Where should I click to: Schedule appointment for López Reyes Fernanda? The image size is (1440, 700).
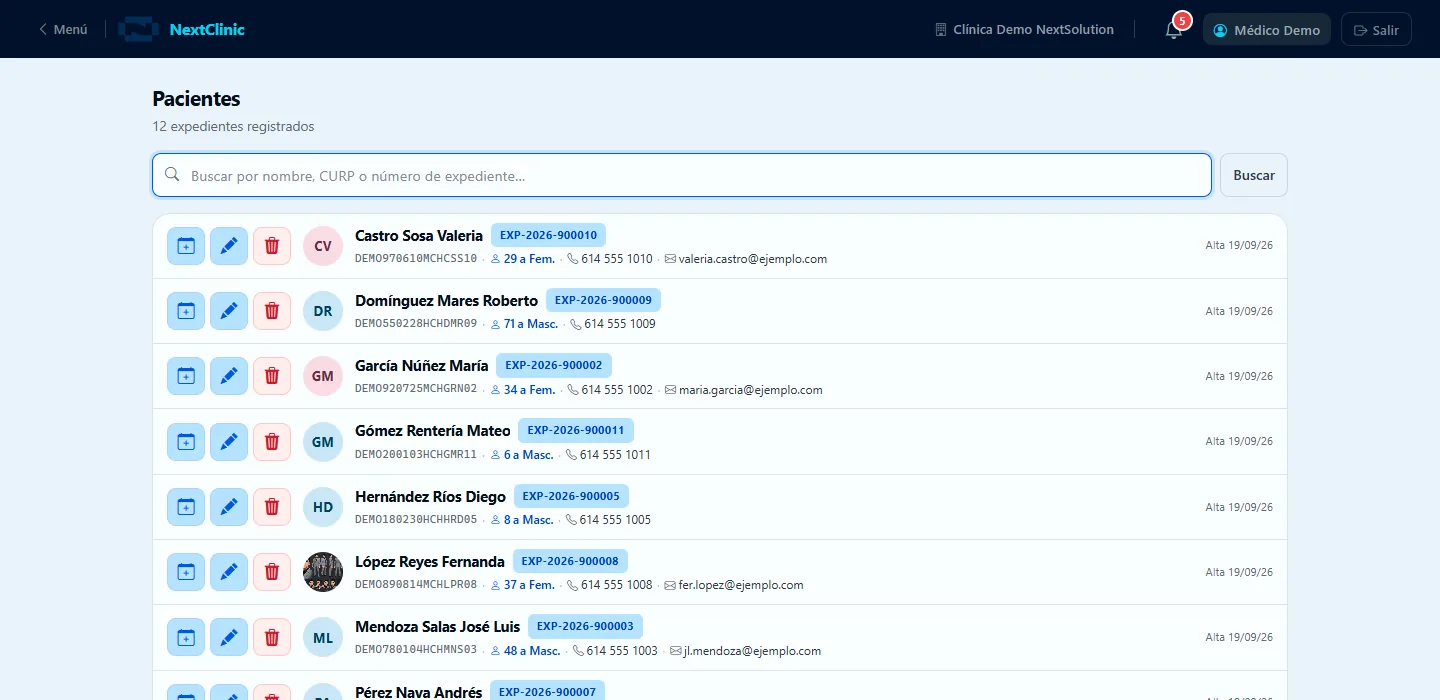186,572
